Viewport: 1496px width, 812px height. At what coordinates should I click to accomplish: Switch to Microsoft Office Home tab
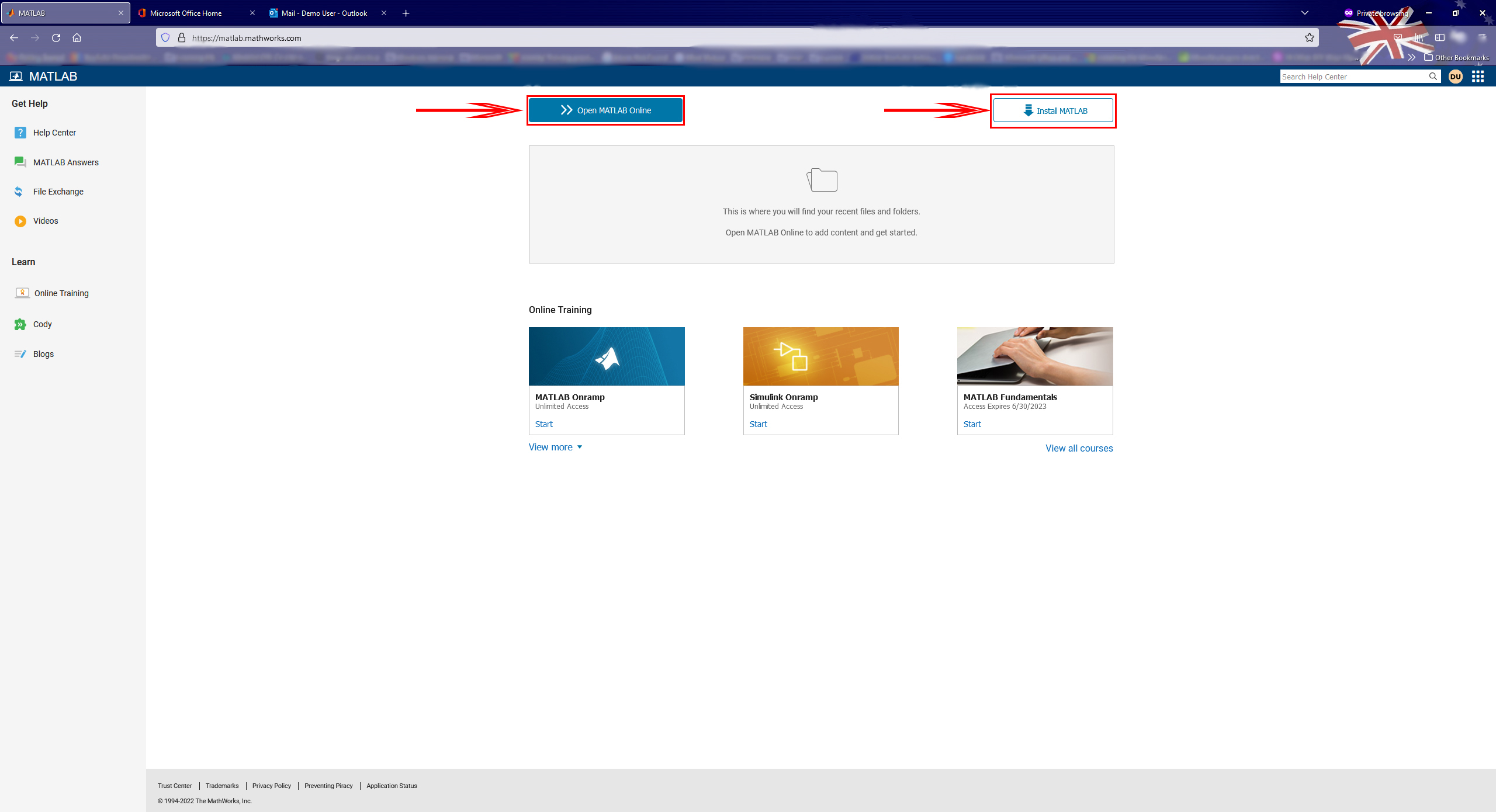[186, 13]
